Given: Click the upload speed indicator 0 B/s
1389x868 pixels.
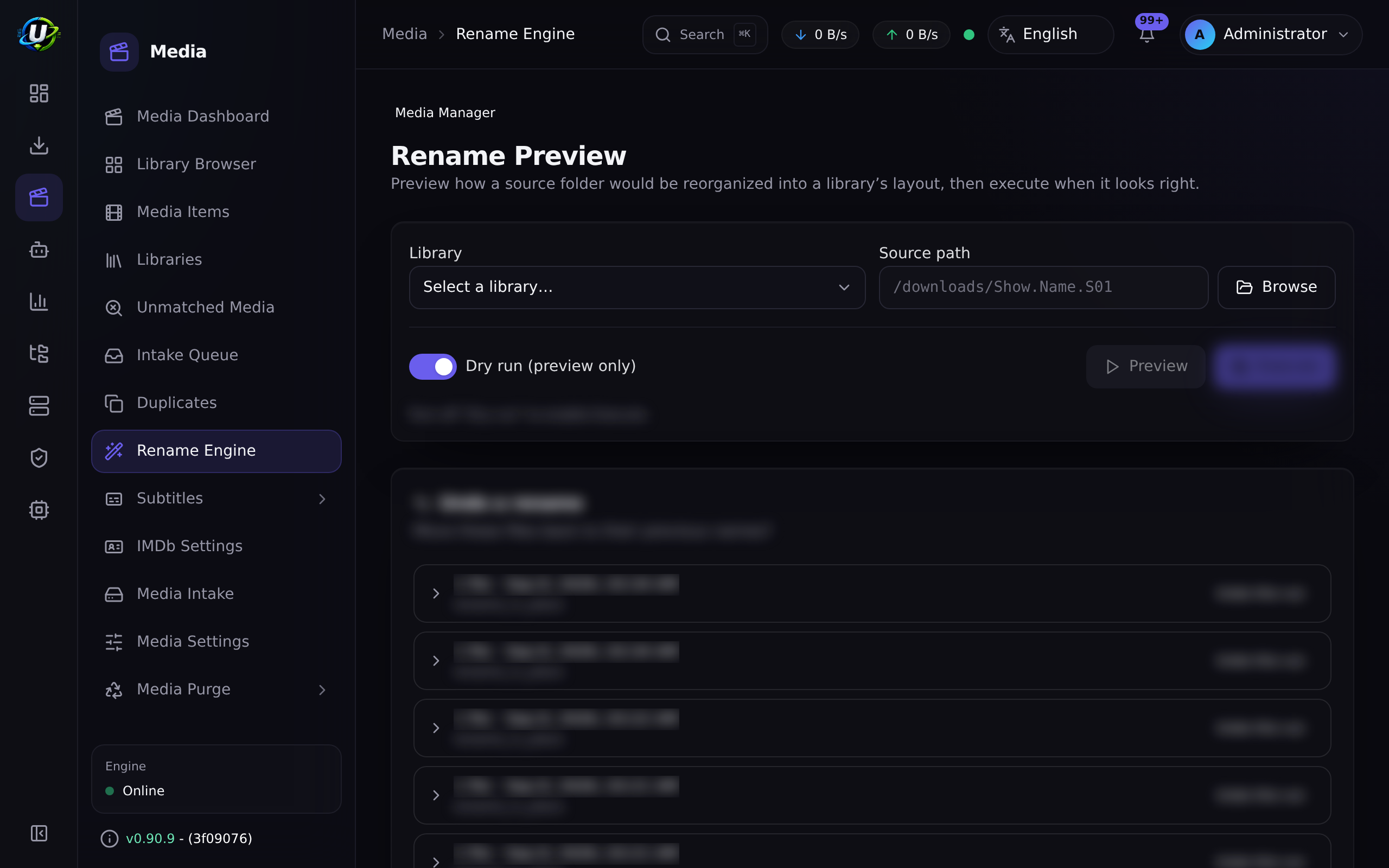Looking at the screenshot, I should click(912, 34).
